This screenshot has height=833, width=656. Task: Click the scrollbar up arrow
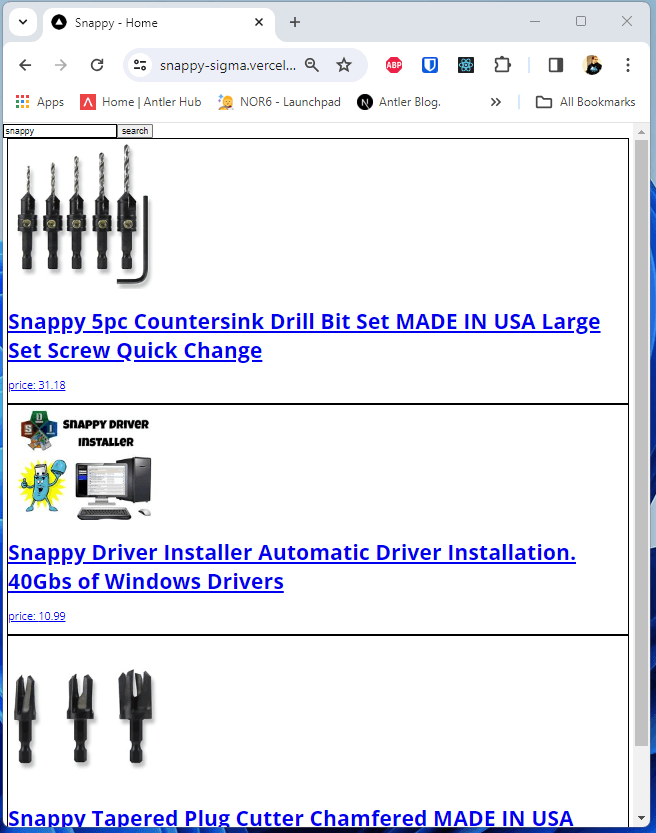click(x=641, y=132)
